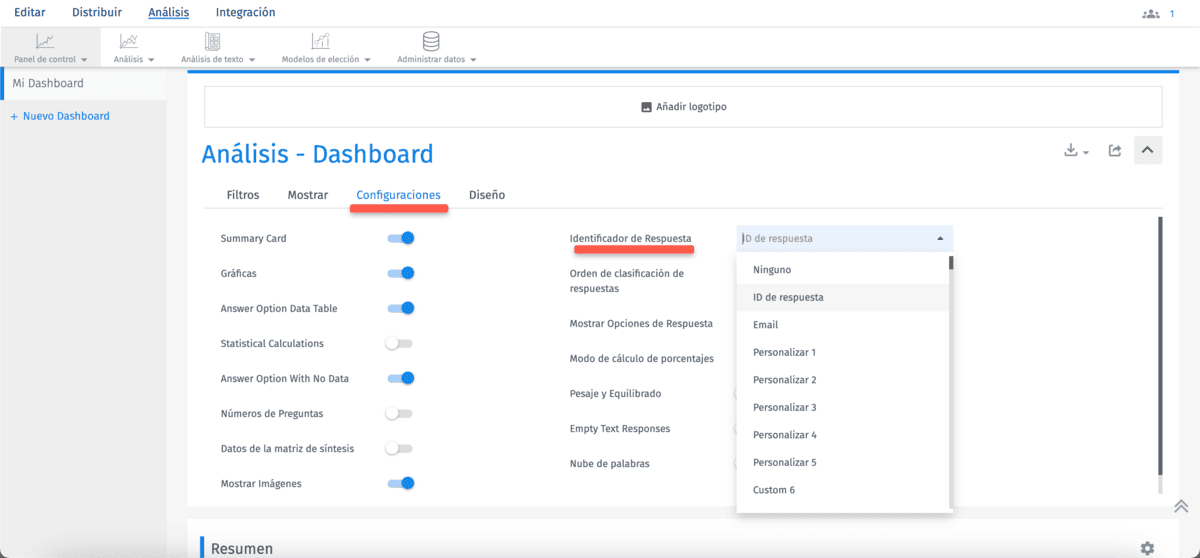The height and width of the screenshot is (558, 1200).
Task: Choose Personalizar 4 option
Action: [x=844, y=435]
